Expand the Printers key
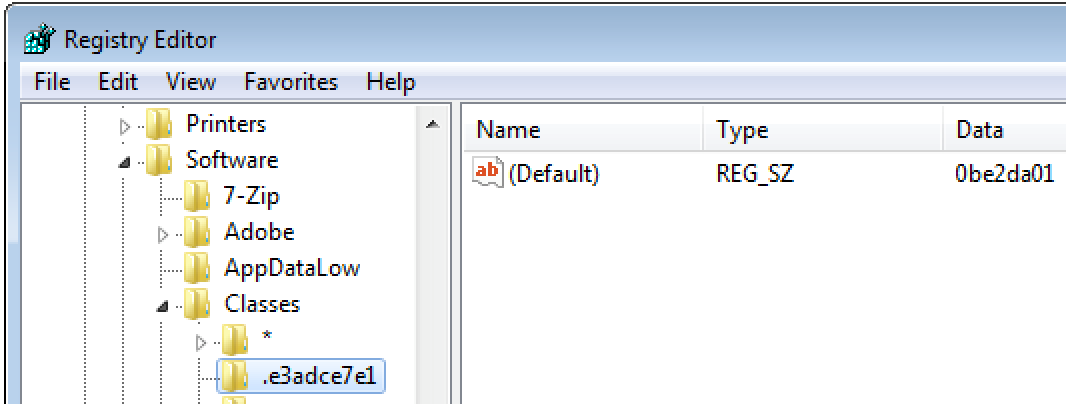 (124, 126)
